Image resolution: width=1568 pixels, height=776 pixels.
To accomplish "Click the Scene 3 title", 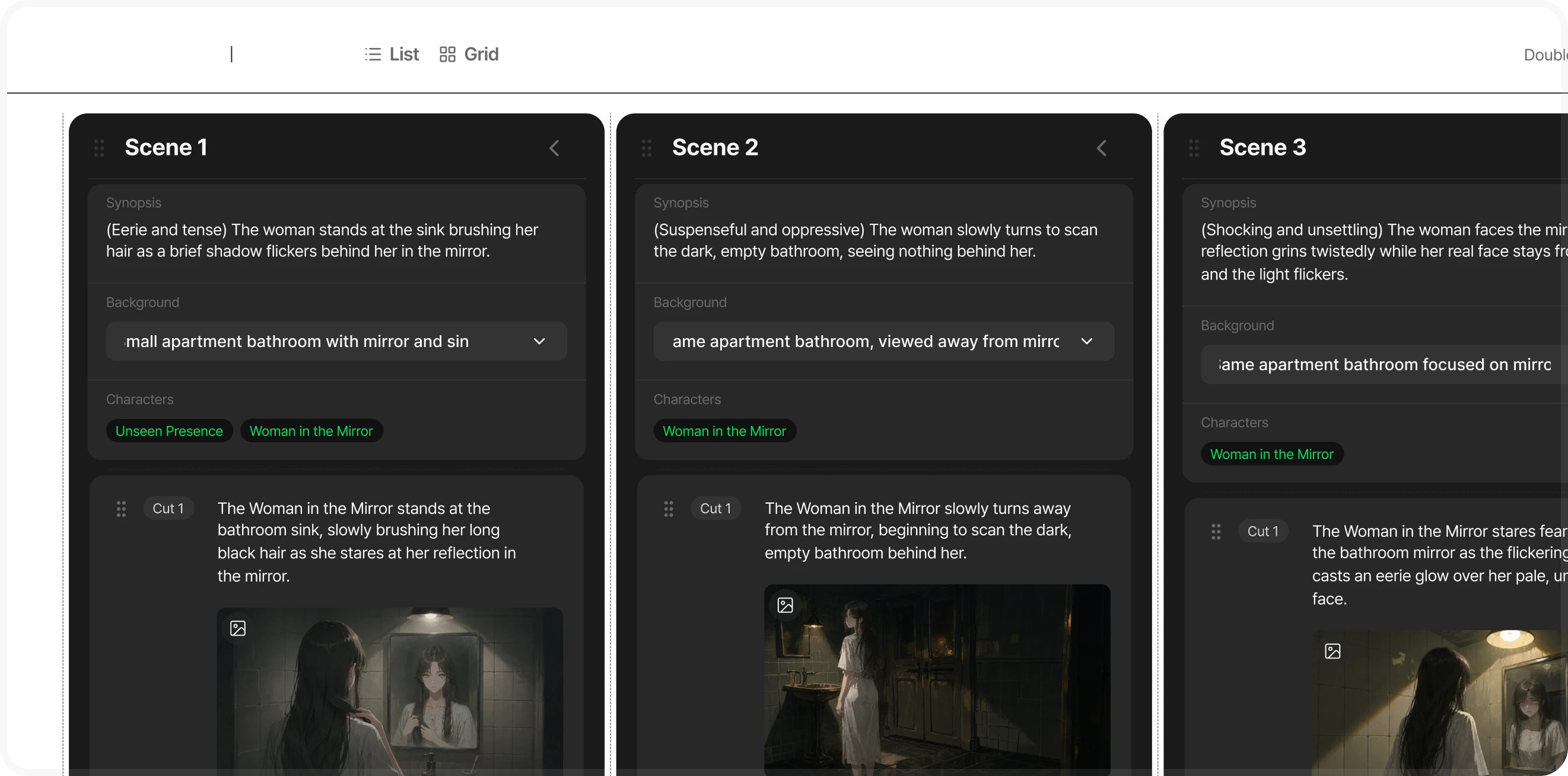I will (x=1263, y=147).
